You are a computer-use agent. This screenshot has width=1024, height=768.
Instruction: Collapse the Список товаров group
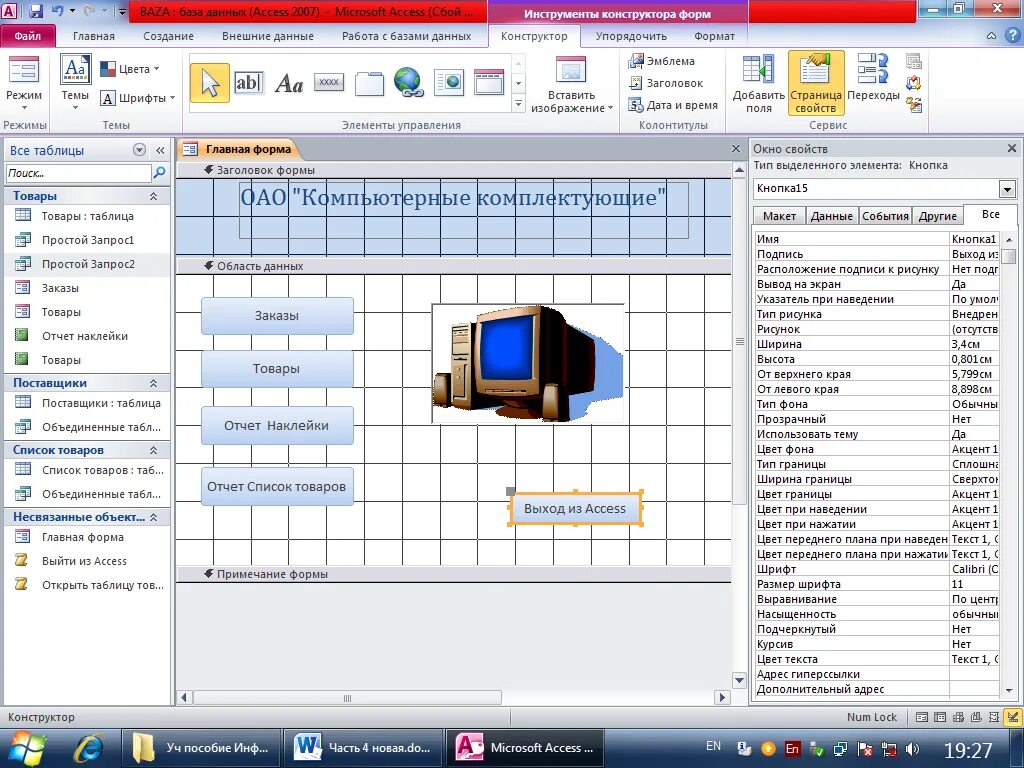coord(153,450)
